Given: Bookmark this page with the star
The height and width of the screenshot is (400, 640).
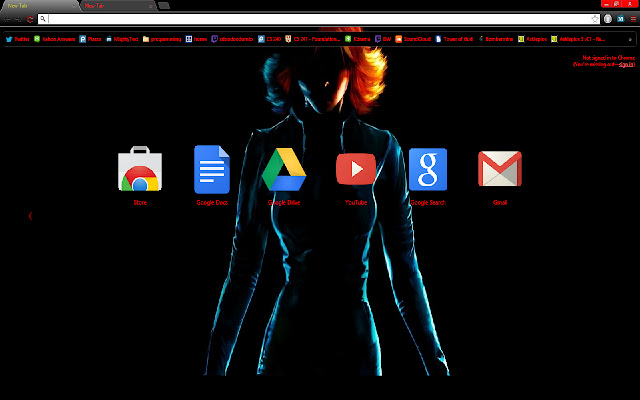Looking at the screenshot, I should pyautogui.click(x=595, y=19).
